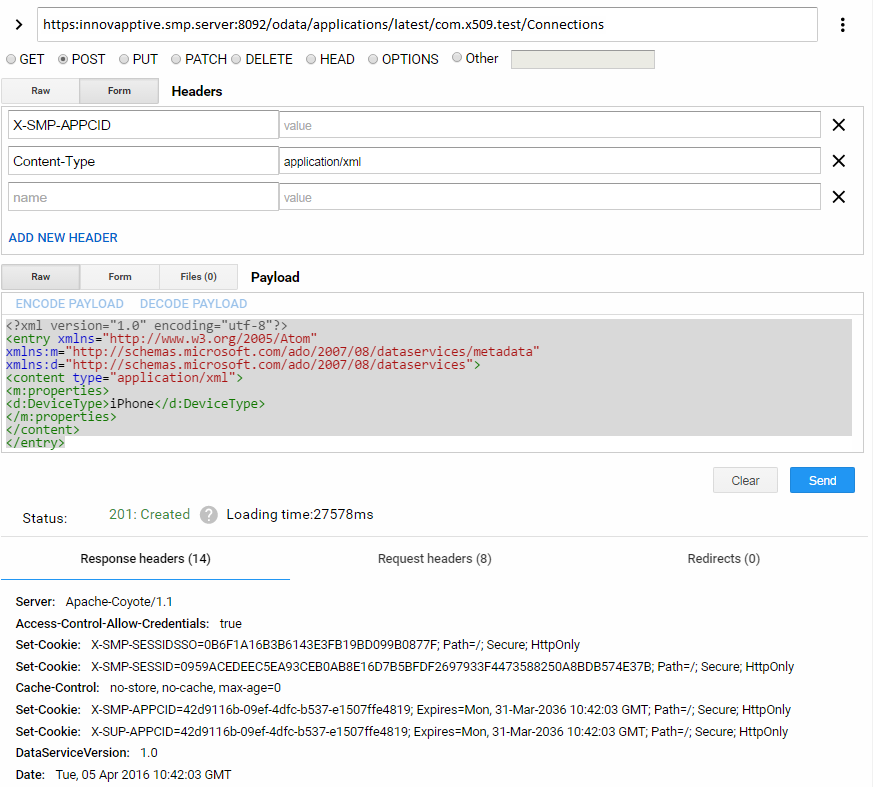Select the GET request method
Screen dimensions: 873x787
point(11,59)
